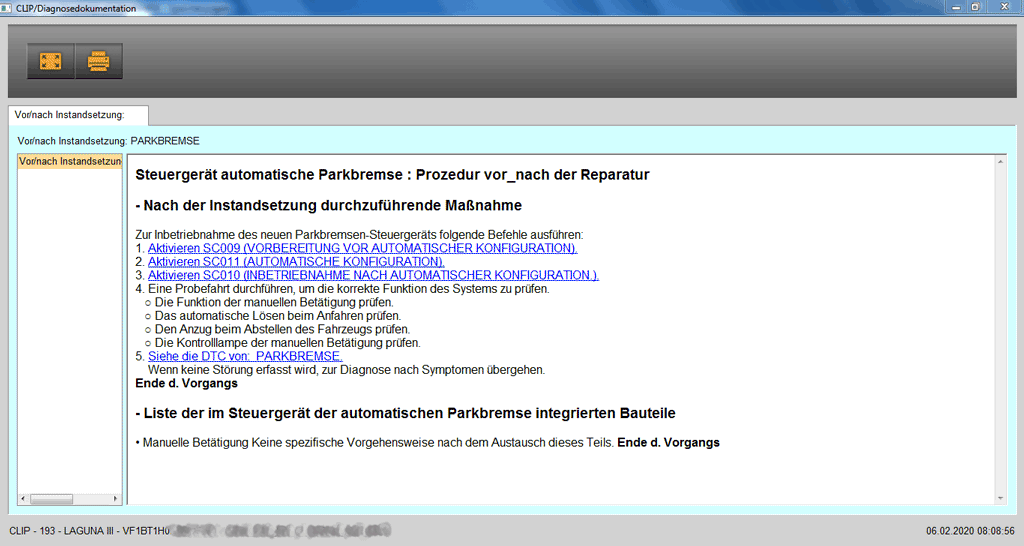This screenshot has width=1024, height=546.
Task: Restore down the CLIP window
Action: click(975, 7)
